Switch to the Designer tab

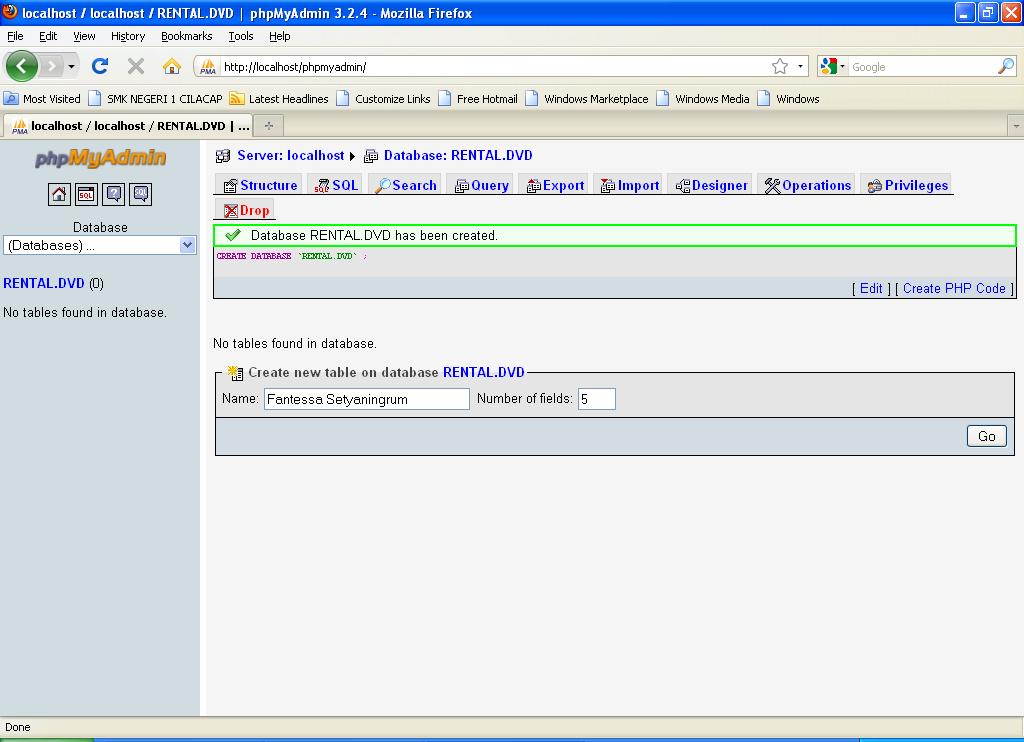point(711,186)
